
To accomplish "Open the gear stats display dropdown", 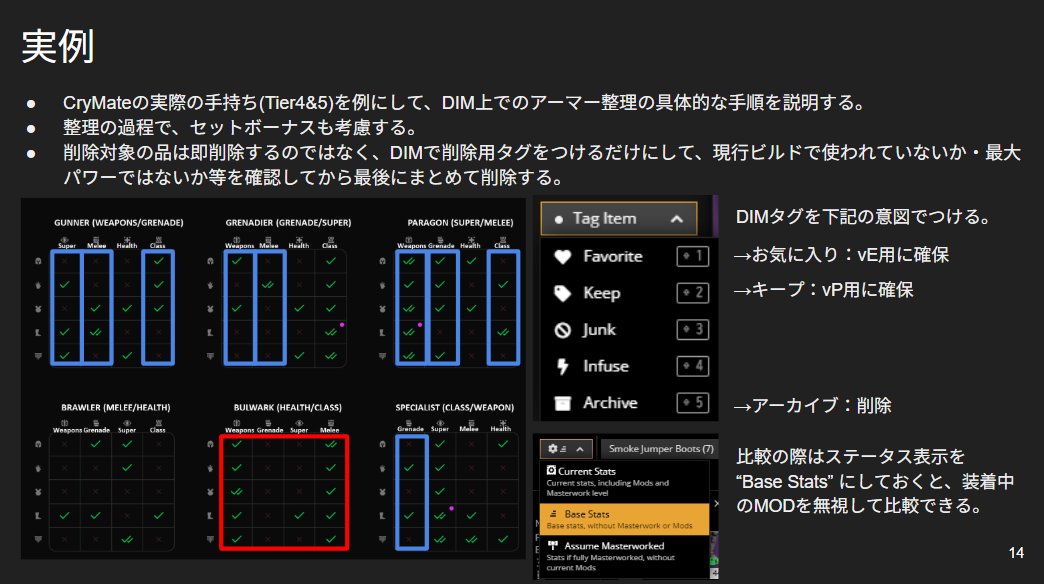I will point(567,449).
